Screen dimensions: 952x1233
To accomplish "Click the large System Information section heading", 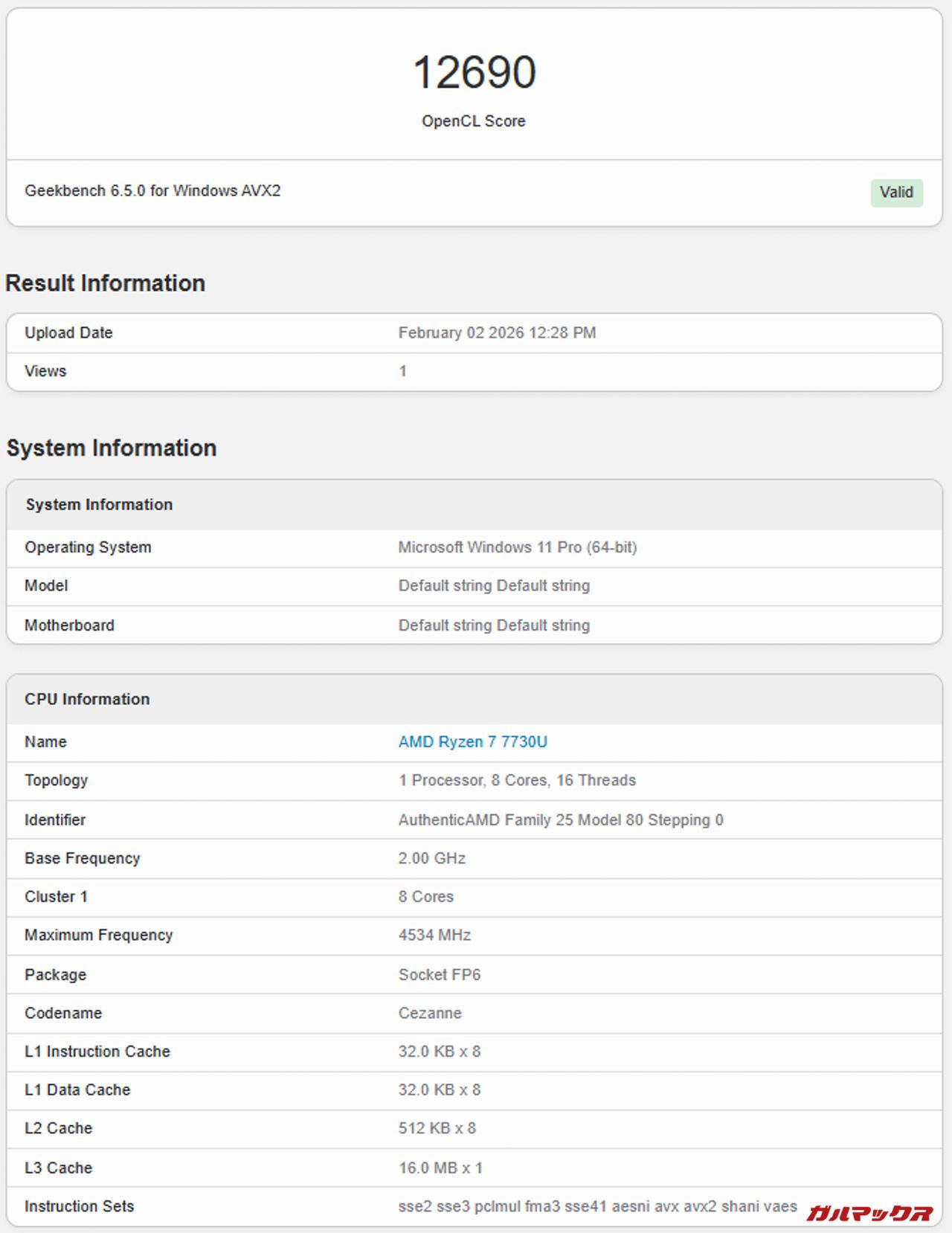I will (112, 448).
